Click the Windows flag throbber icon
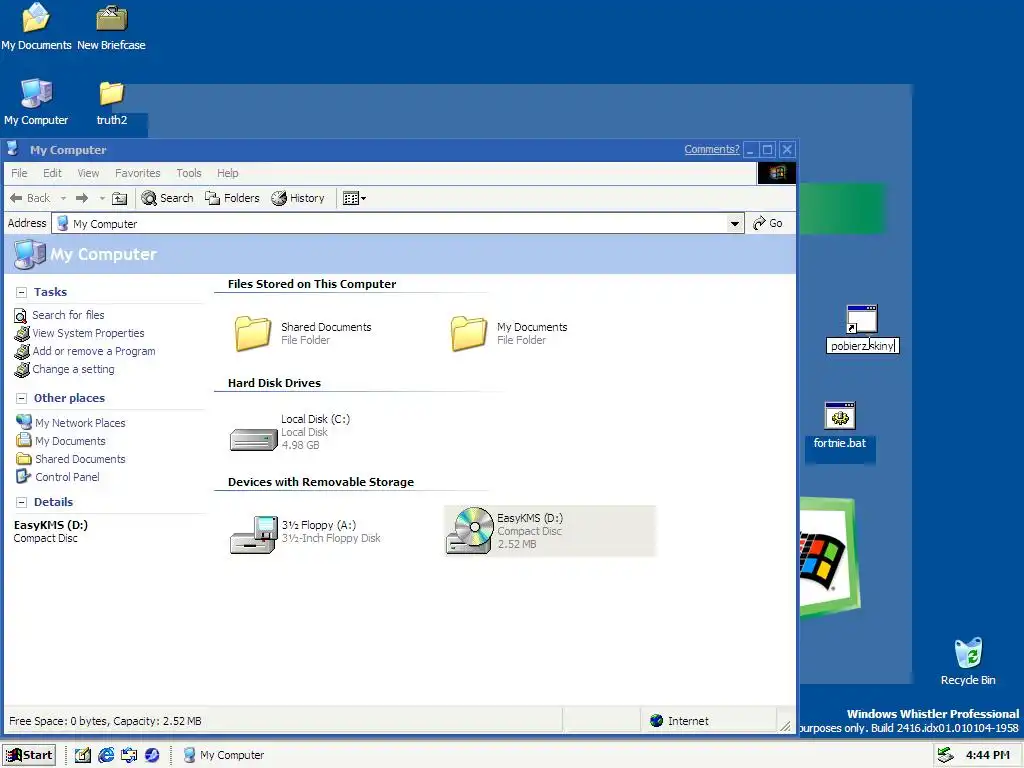 776,173
